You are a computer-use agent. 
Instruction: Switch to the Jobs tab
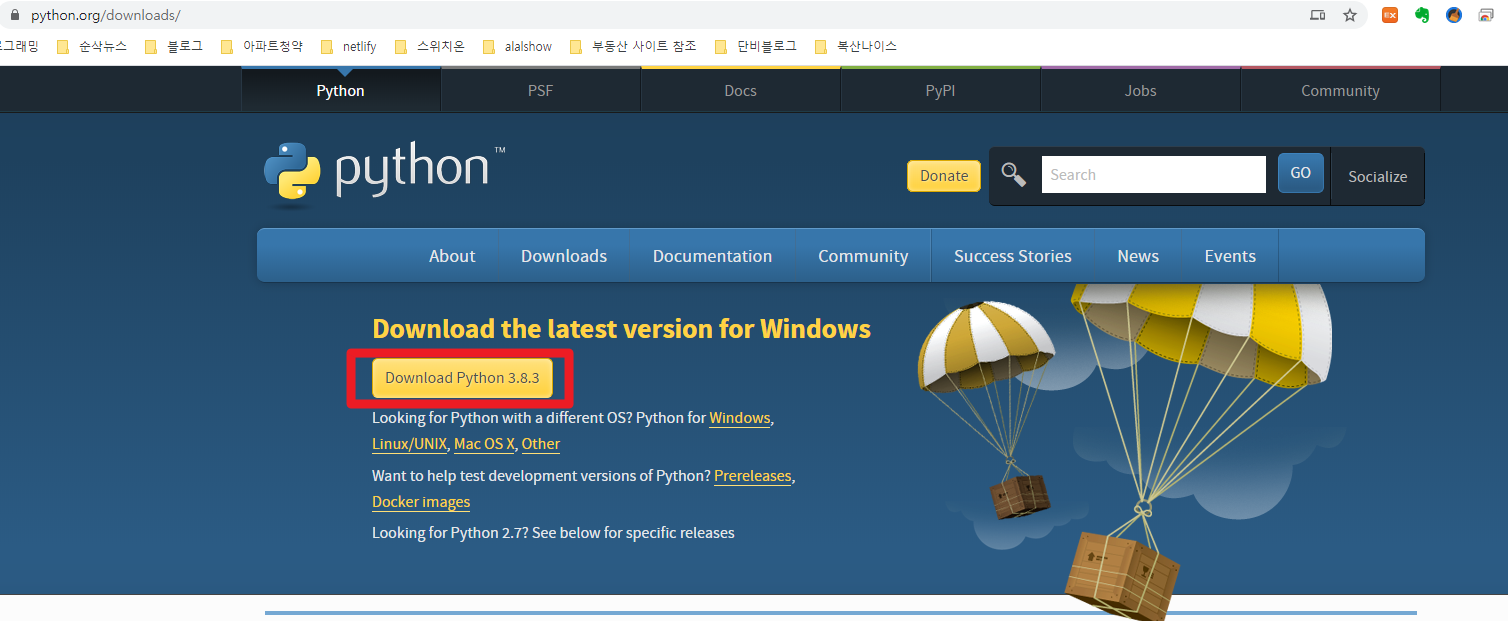(1141, 90)
